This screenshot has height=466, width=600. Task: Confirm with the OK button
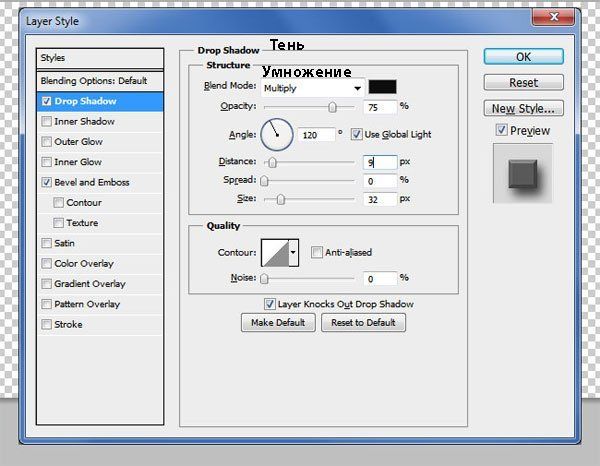pyautogui.click(x=523, y=57)
